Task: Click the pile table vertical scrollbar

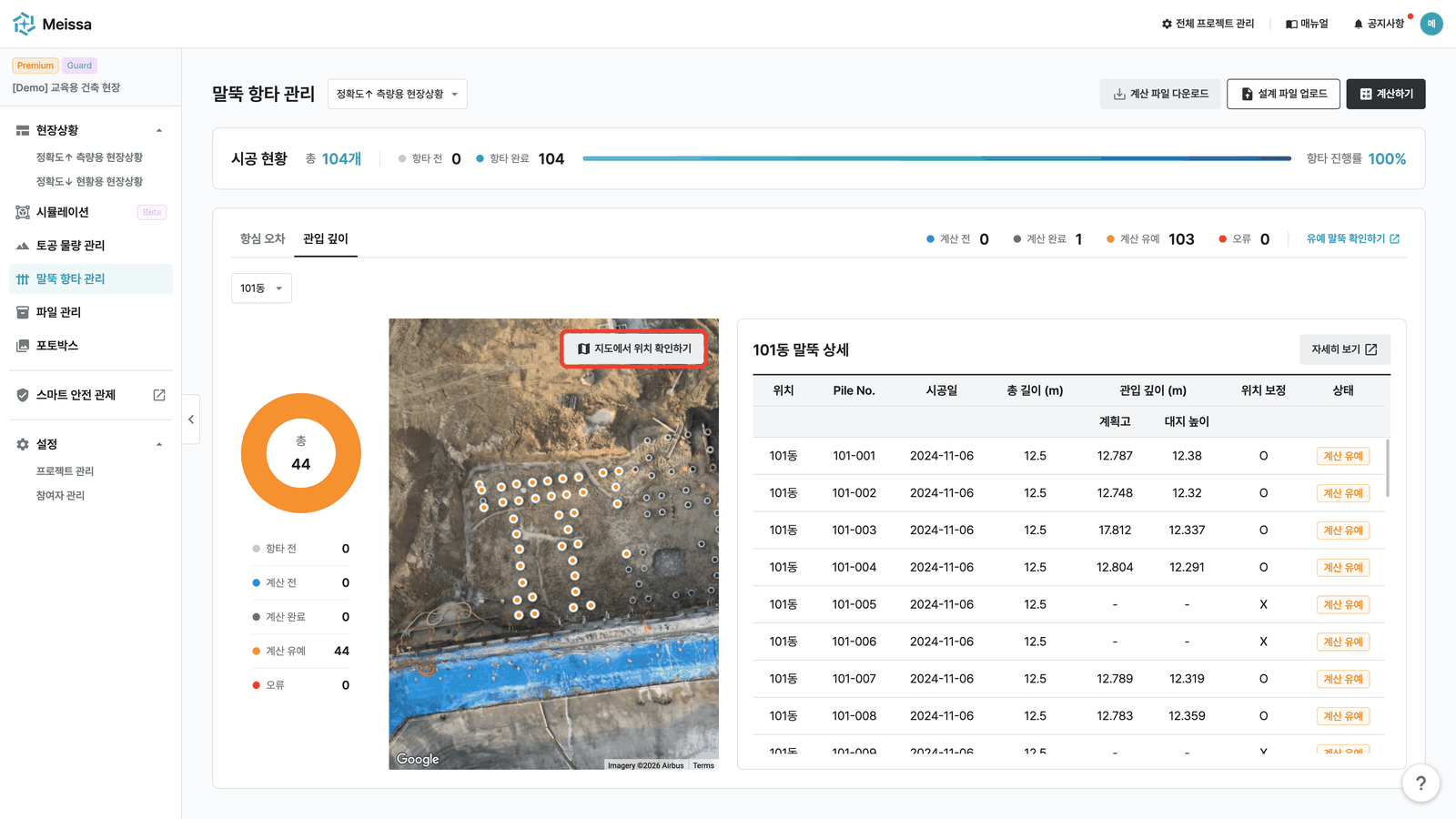Action: [1388, 468]
